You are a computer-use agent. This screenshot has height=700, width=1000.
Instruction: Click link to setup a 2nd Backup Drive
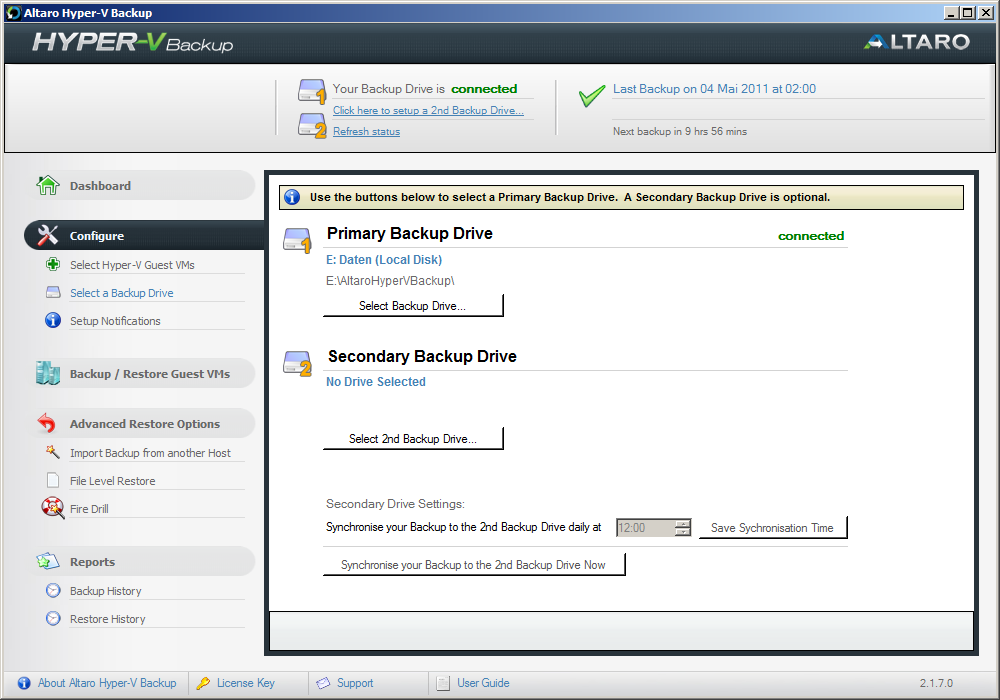429,110
